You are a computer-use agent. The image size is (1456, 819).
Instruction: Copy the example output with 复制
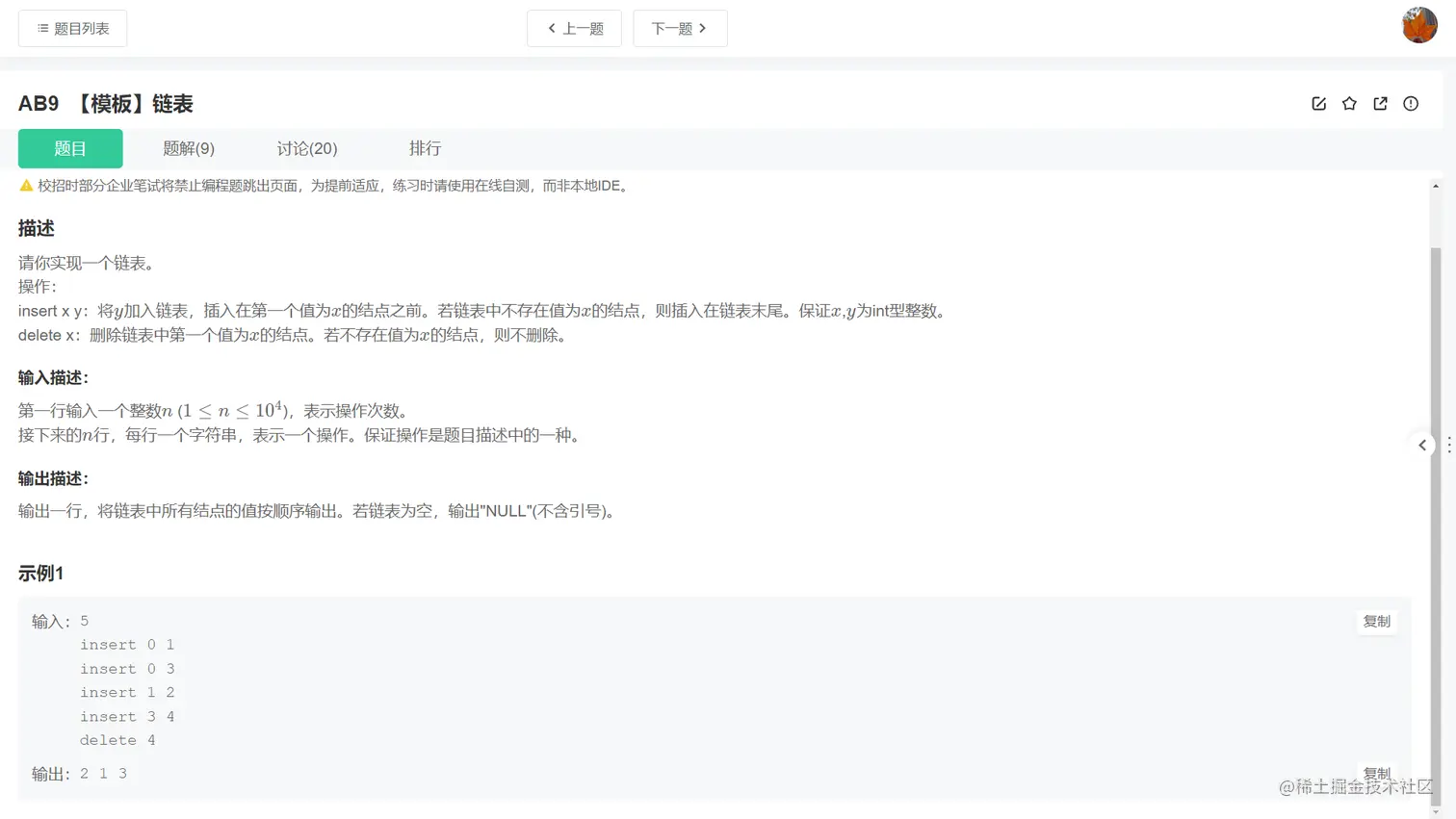[1377, 773]
